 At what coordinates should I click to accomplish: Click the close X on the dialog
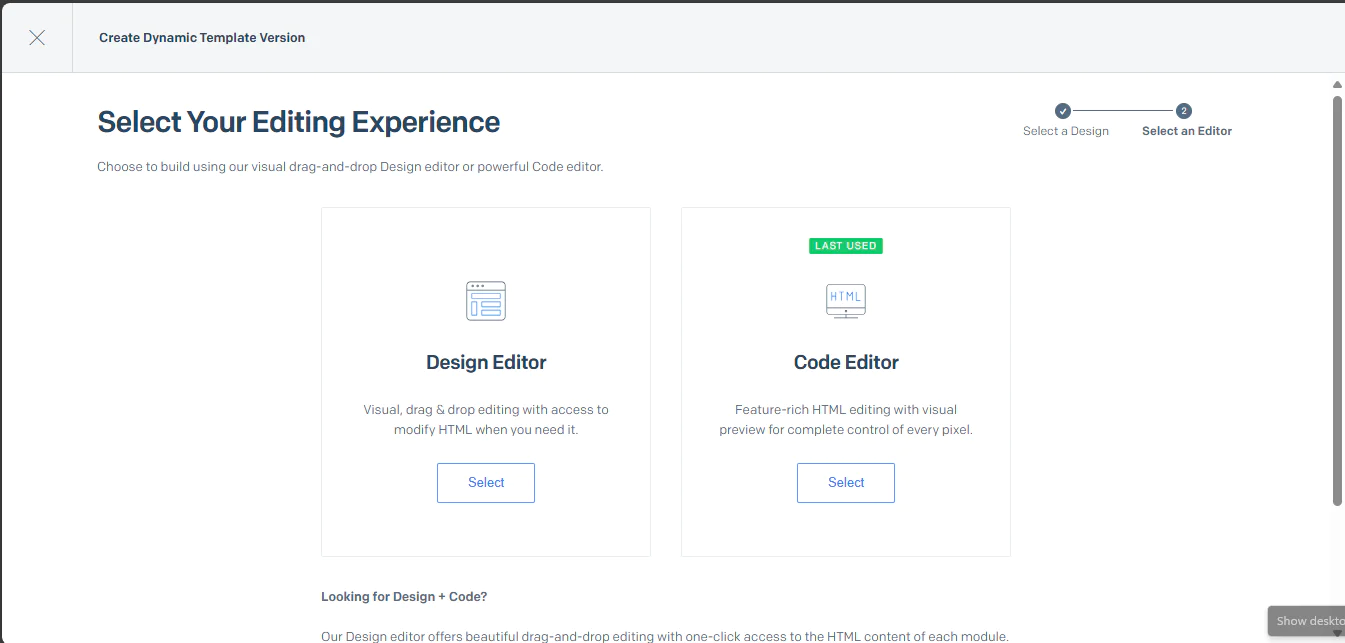click(37, 37)
